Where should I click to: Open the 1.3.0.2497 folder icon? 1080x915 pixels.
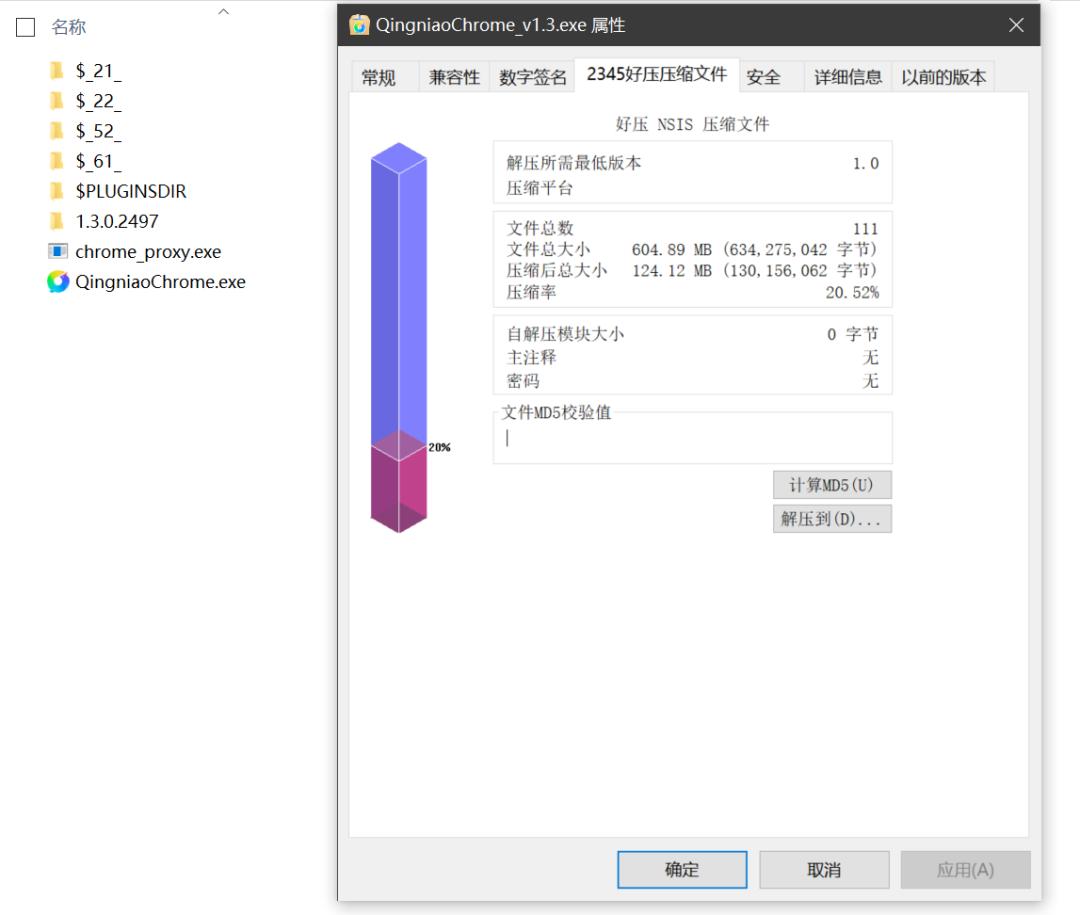pyautogui.click(x=57, y=221)
